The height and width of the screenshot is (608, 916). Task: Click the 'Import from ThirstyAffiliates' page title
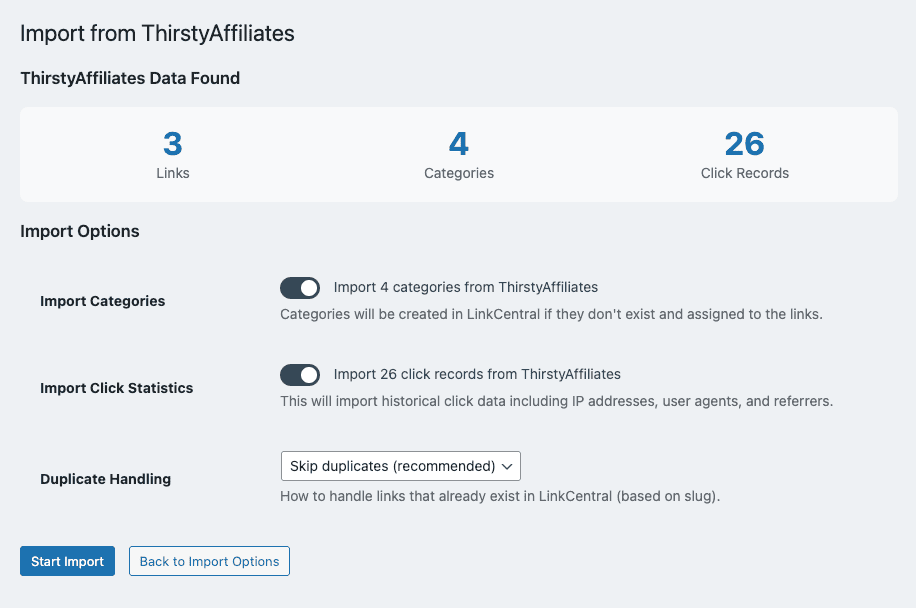157,33
